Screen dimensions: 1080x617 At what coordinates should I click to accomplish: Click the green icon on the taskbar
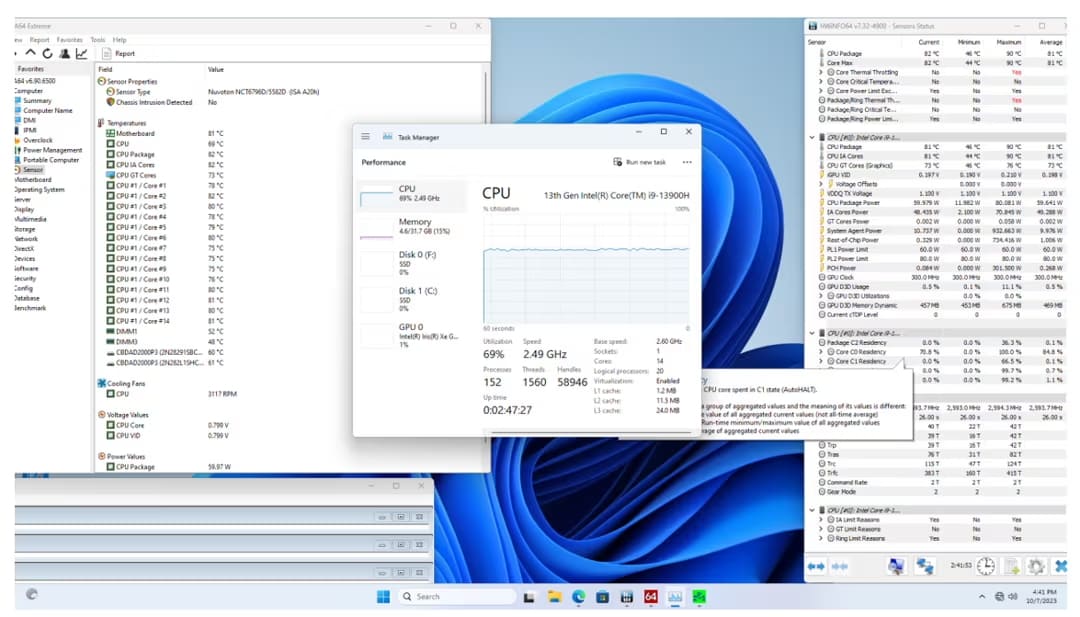(699, 596)
